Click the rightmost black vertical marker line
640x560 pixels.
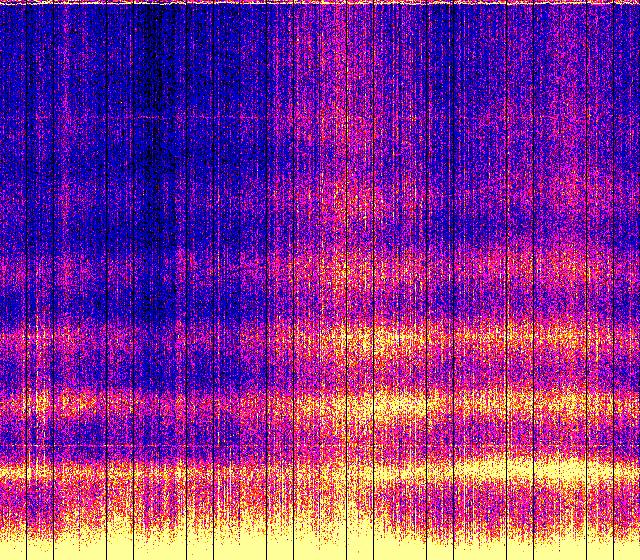[614, 280]
